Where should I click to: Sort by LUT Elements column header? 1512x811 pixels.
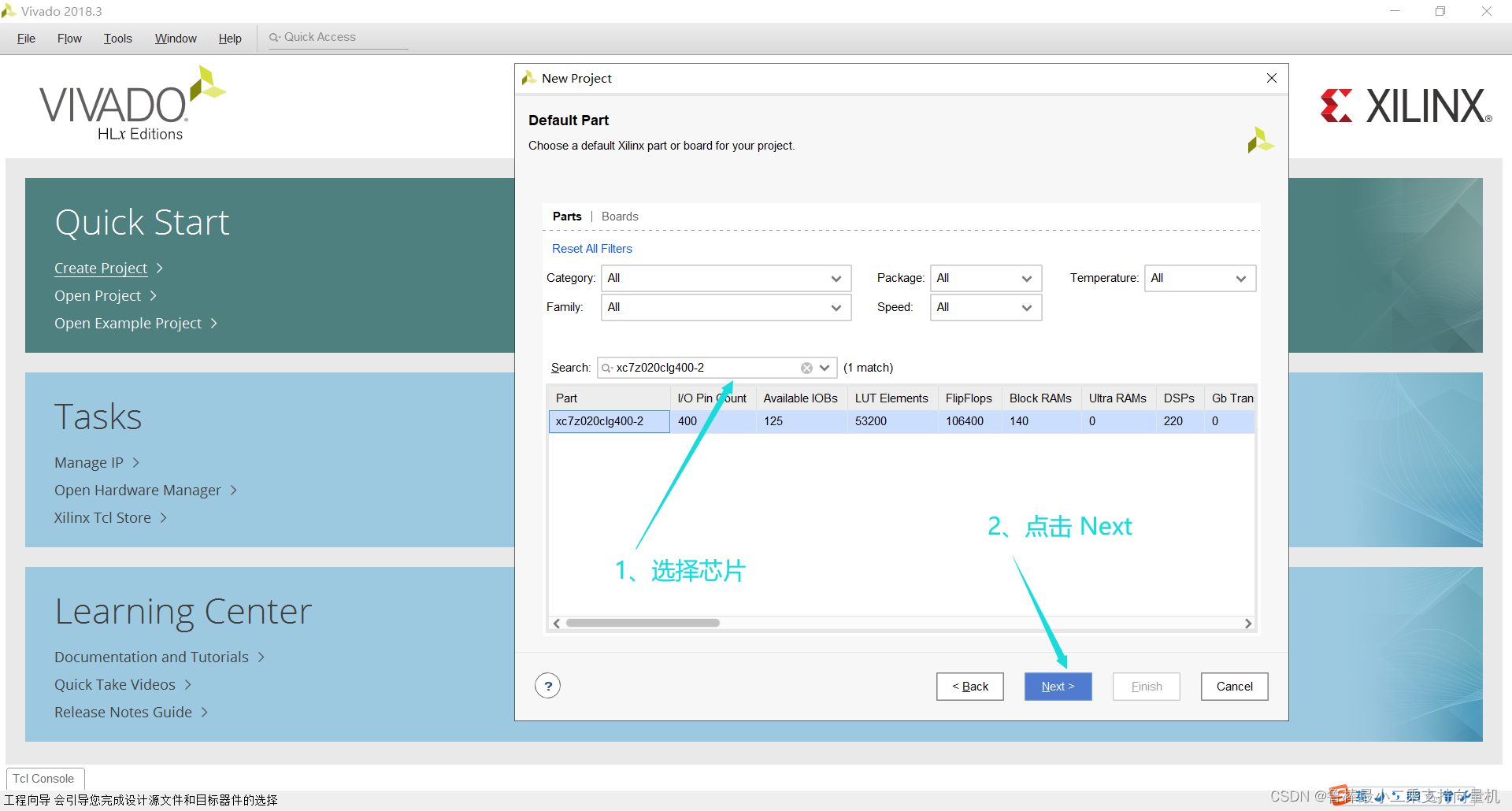click(x=891, y=398)
